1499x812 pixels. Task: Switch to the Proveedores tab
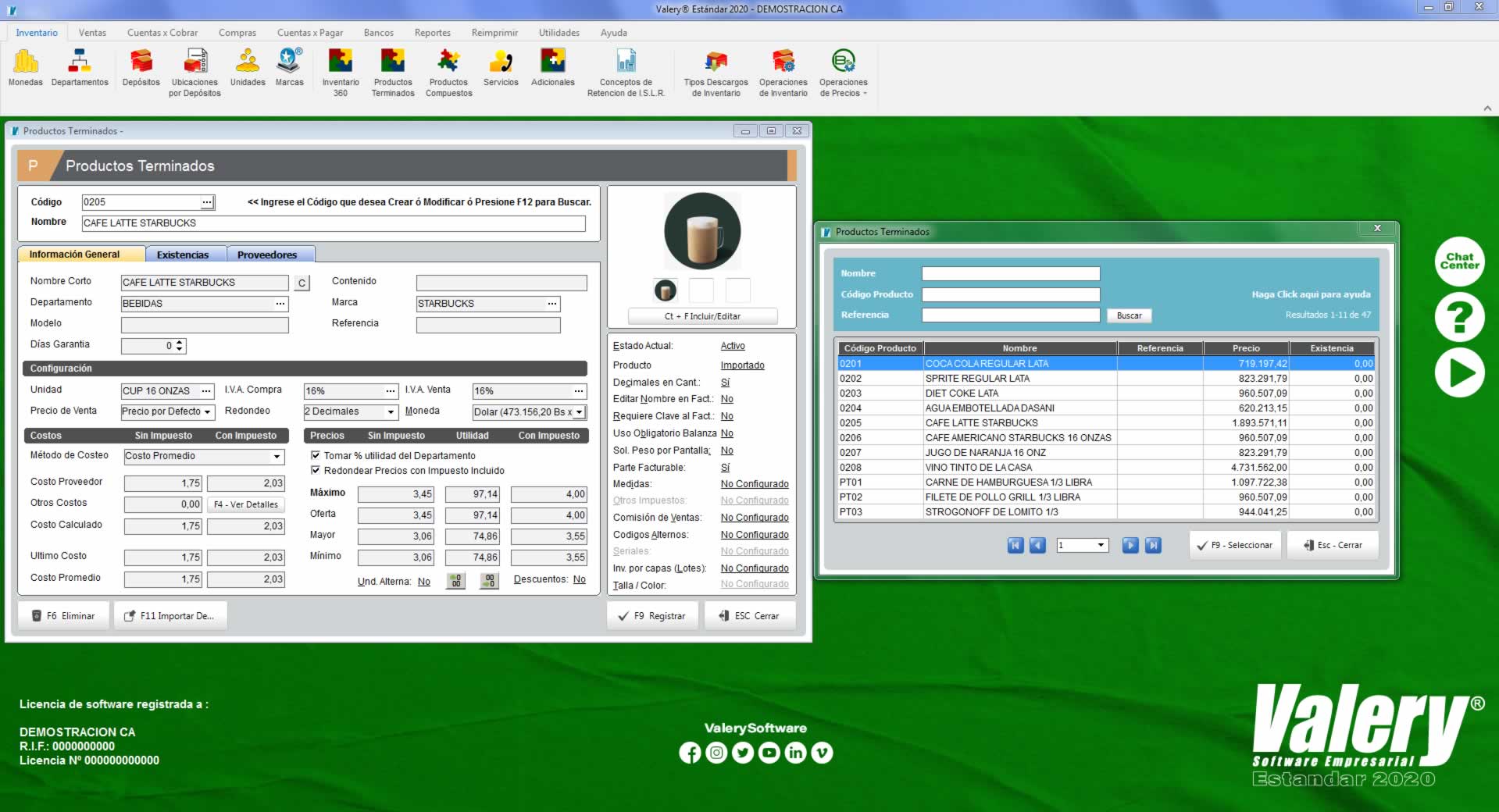[x=267, y=255]
